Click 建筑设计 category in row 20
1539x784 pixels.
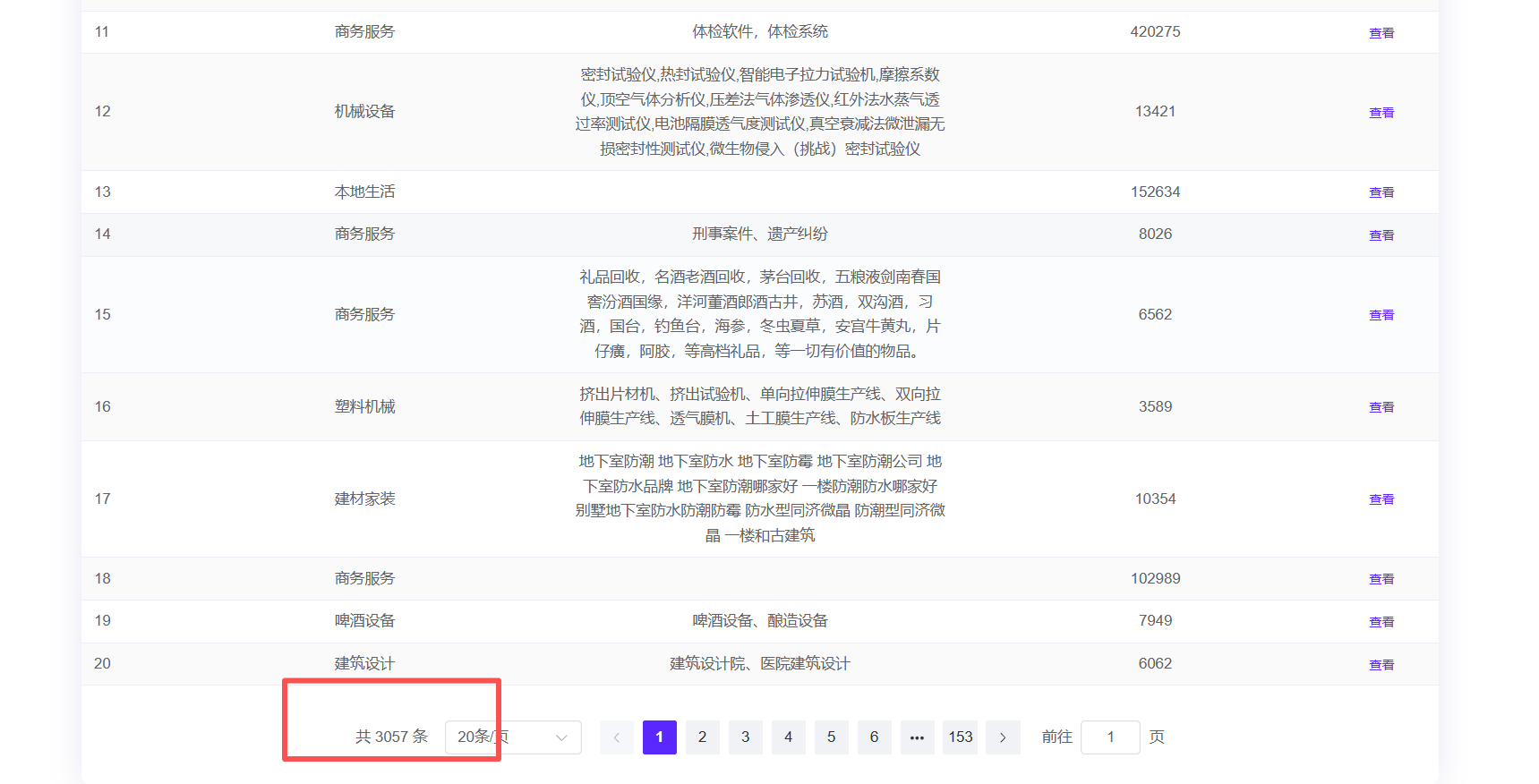pos(364,663)
